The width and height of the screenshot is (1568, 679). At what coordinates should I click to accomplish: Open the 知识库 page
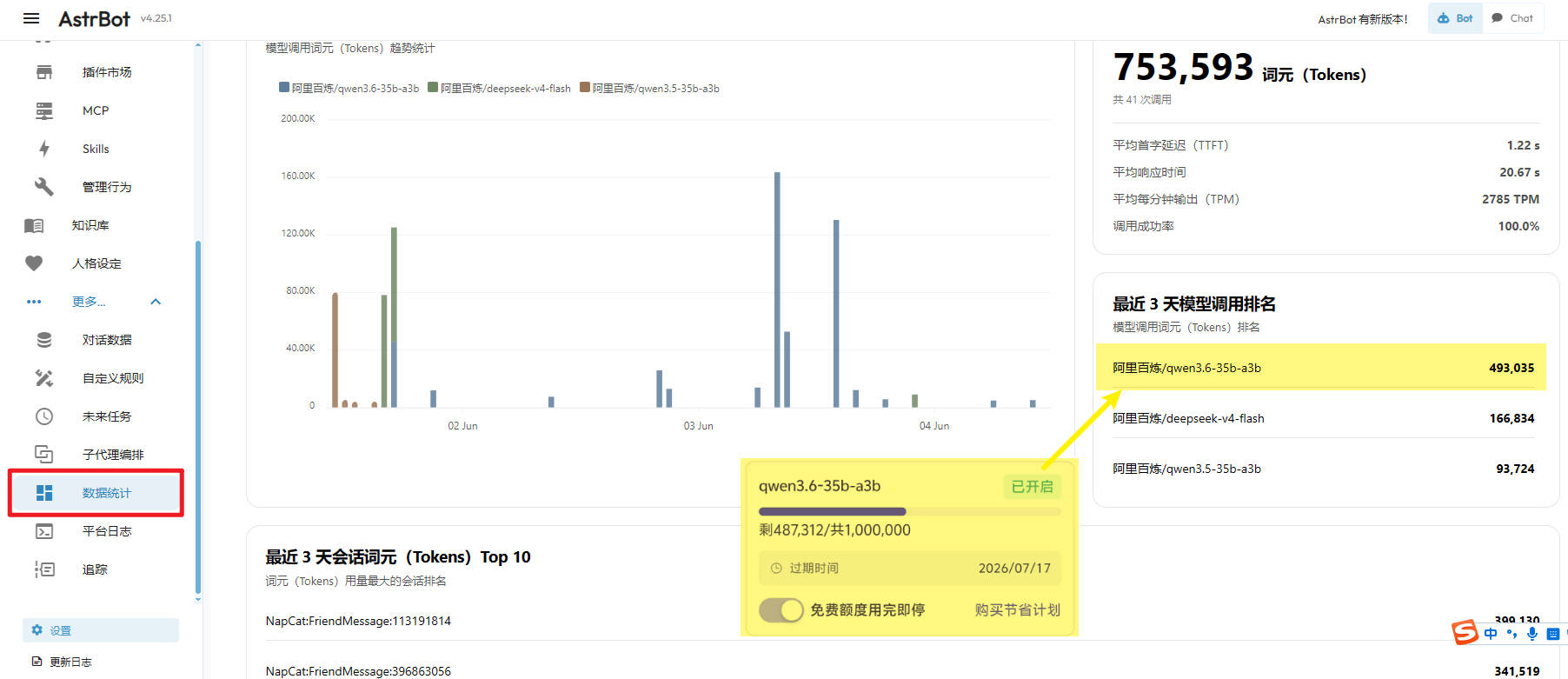[90, 225]
